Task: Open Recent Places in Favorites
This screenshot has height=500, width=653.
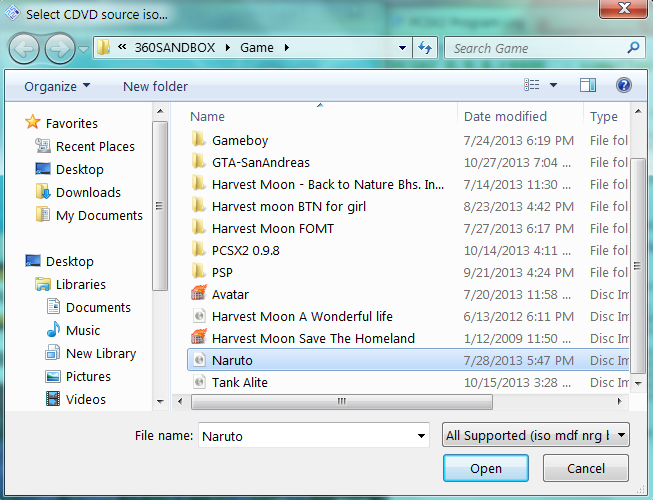Action: tap(95, 147)
